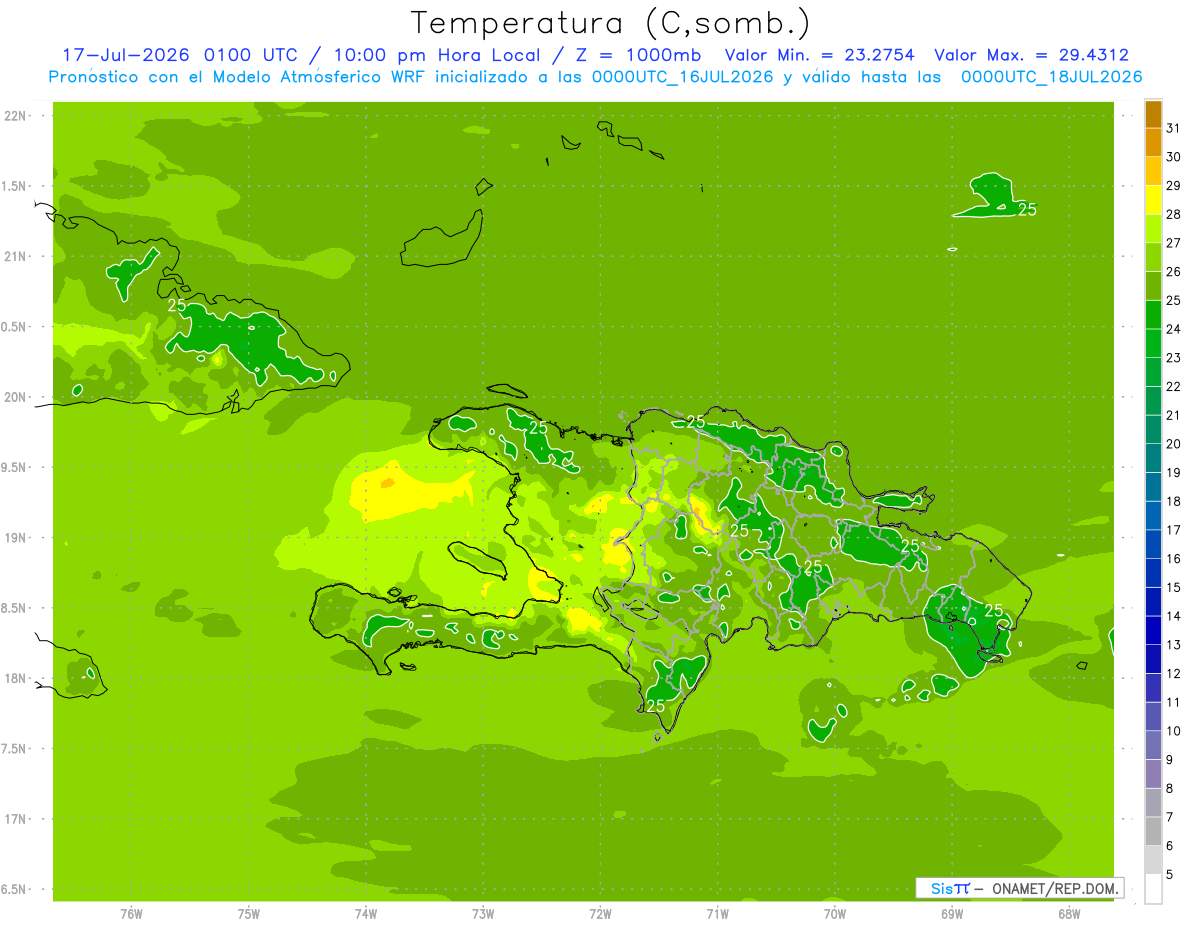Click the legend value 28
1200x927 pixels.
pyautogui.click(x=1173, y=214)
